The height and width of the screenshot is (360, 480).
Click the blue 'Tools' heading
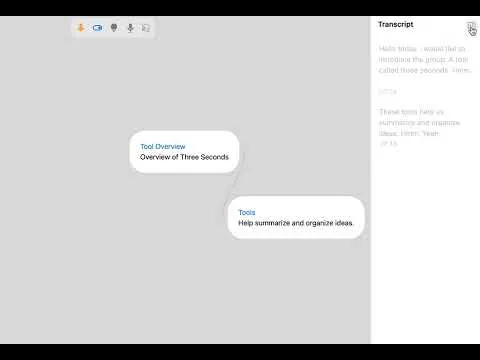tap(247, 212)
